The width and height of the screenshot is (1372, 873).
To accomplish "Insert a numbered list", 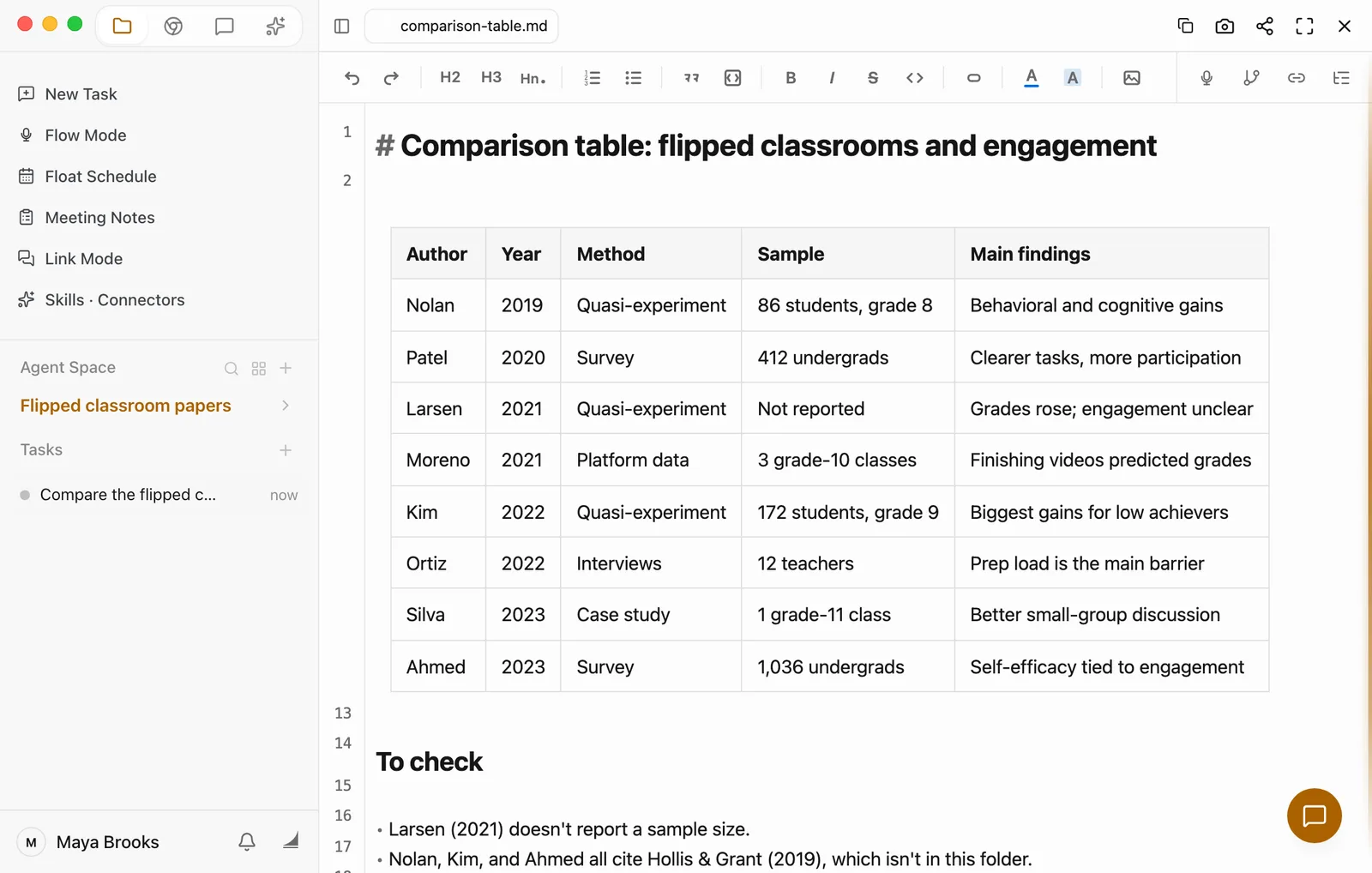I will click(593, 78).
